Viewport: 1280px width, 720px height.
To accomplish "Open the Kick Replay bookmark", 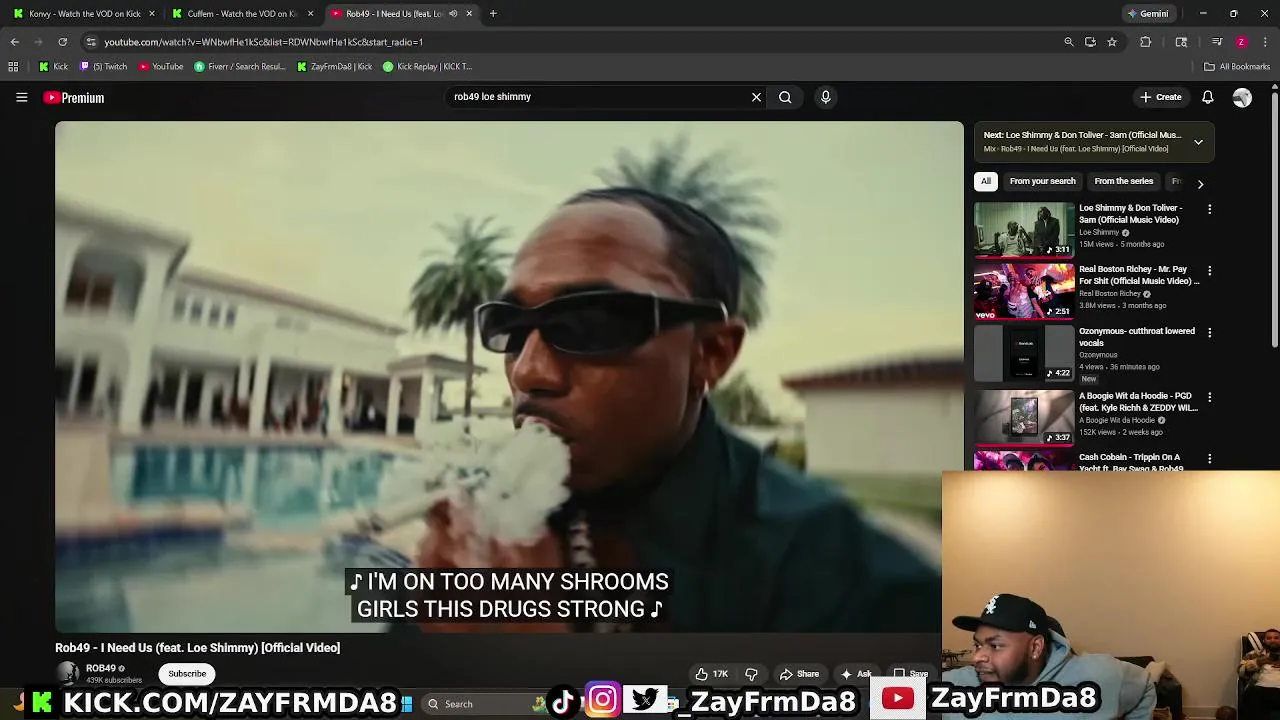I will click(x=427, y=67).
